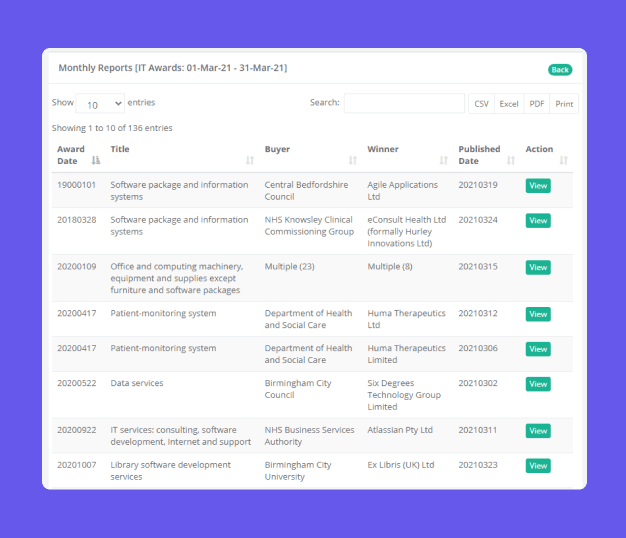Sort table by Award Date column icon
The image size is (626, 538).
point(96,160)
